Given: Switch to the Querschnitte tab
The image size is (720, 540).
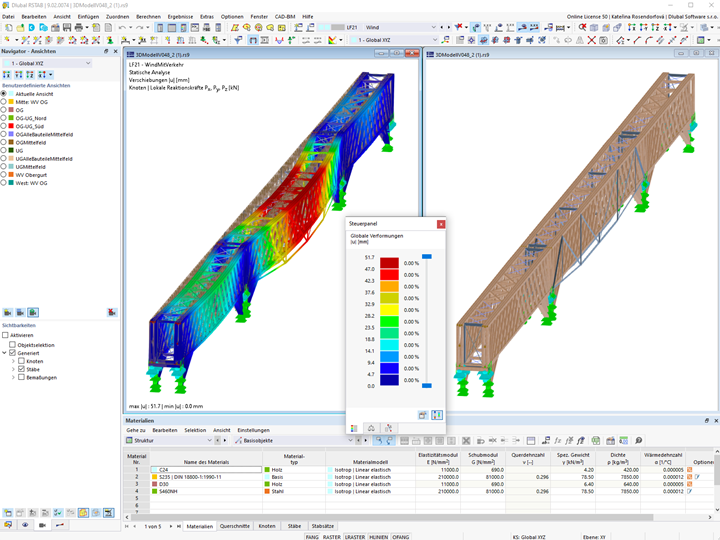Looking at the screenshot, I should (x=235, y=526).
